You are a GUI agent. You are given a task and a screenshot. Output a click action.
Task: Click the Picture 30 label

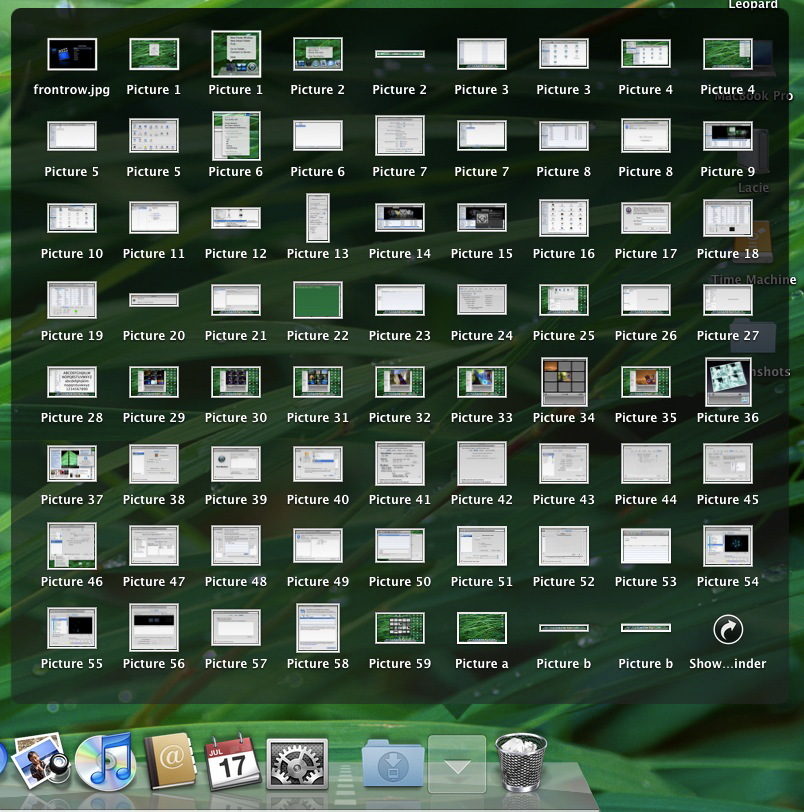pyautogui.click(x=236, y=417)
